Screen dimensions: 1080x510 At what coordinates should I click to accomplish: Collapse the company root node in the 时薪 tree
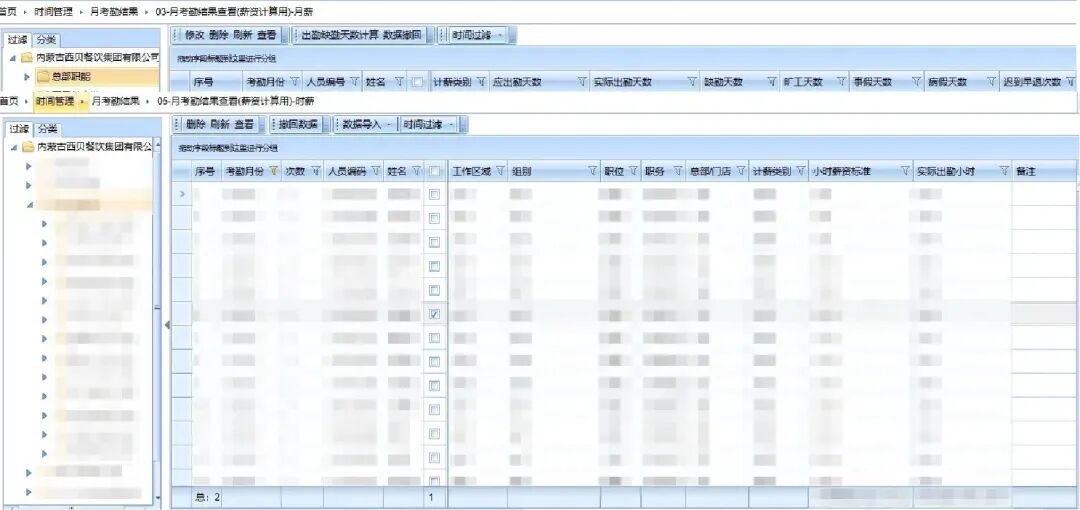click(13, 147)
